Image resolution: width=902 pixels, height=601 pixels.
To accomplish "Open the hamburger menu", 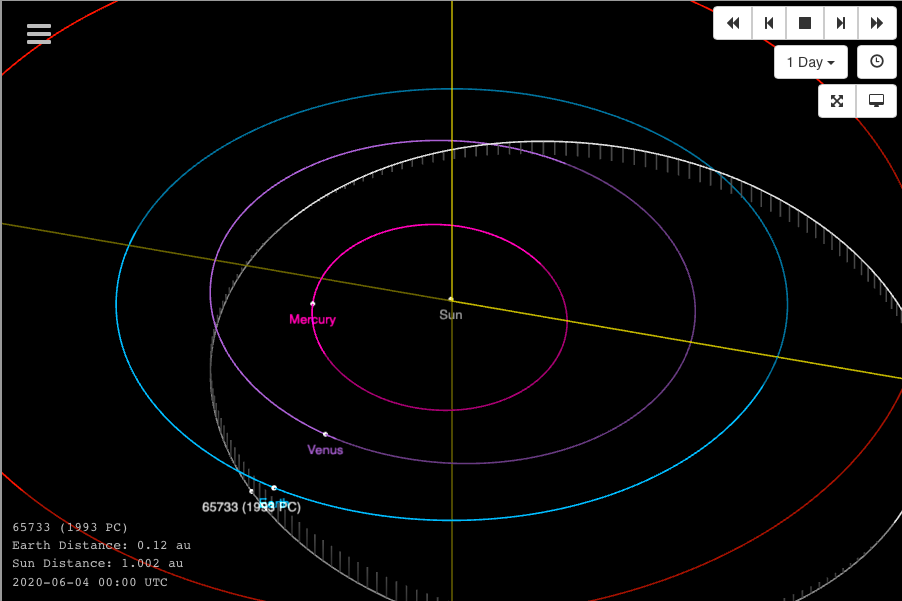I will (x=39, y=34).
